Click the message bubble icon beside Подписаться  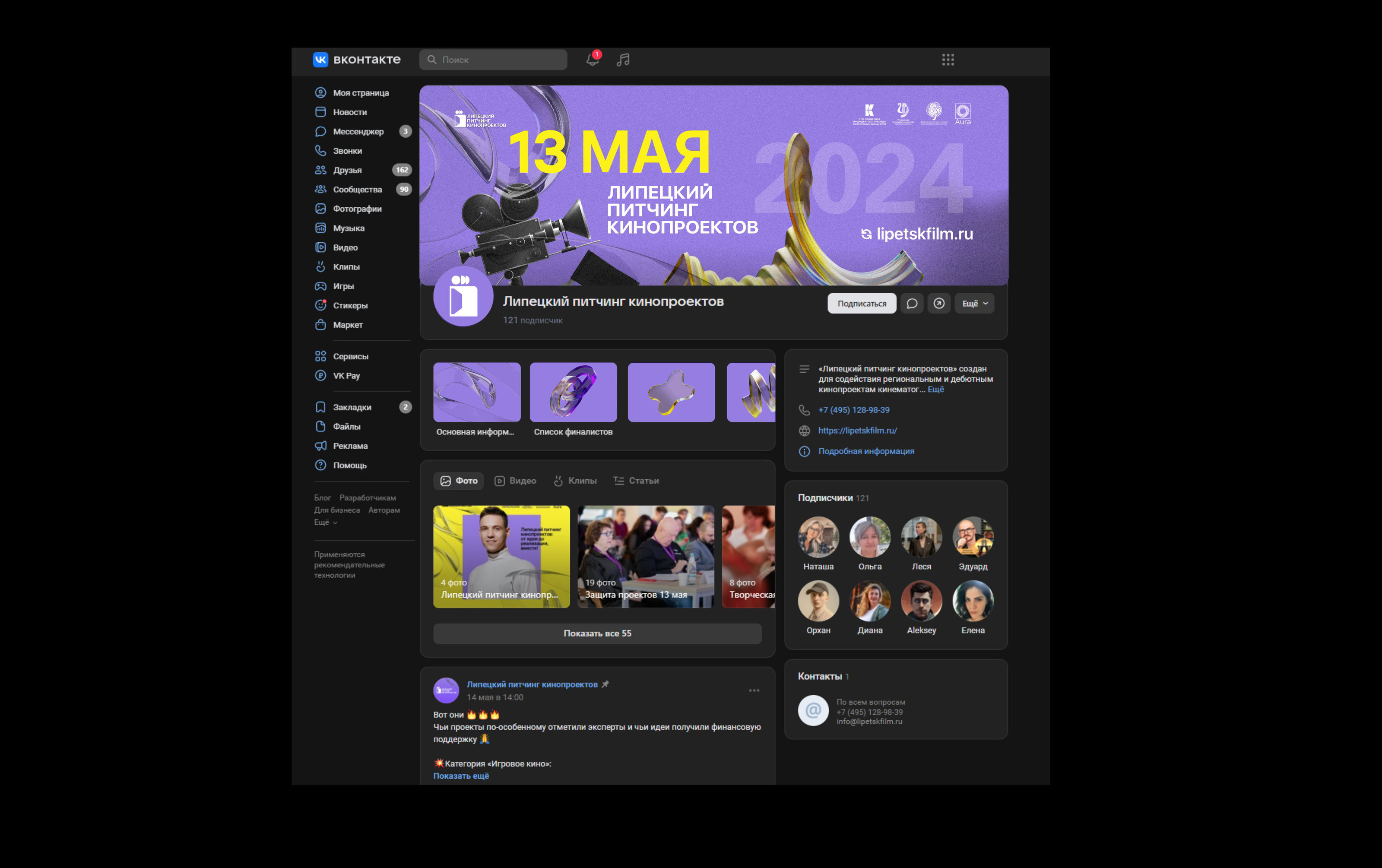pos(911,304)
